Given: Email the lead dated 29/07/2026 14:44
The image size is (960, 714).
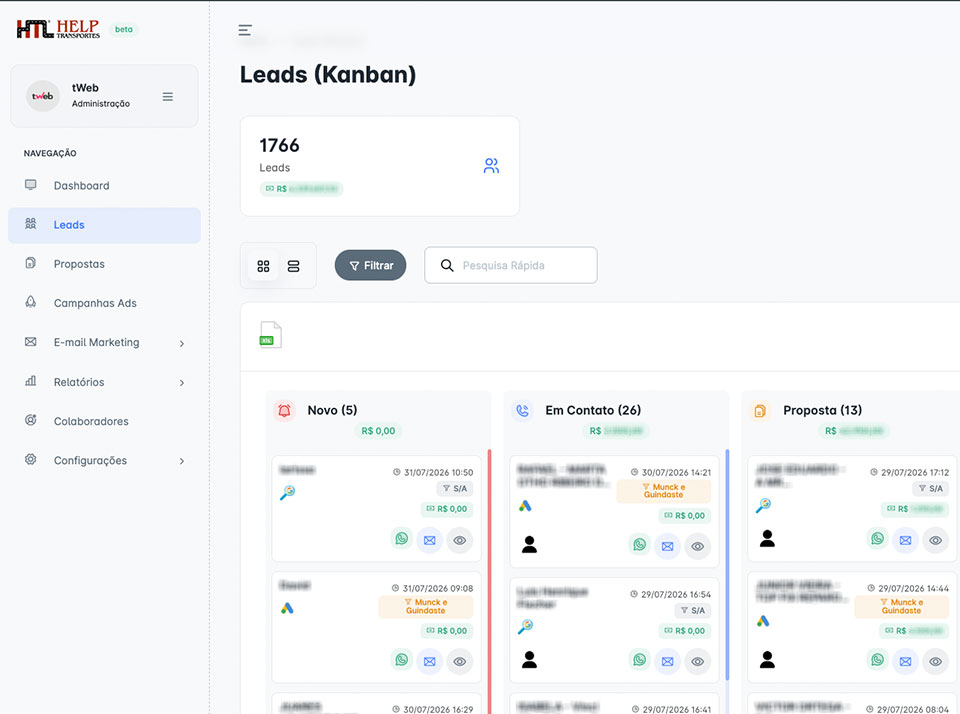Looking at the screenshot, I should [906, 661].
